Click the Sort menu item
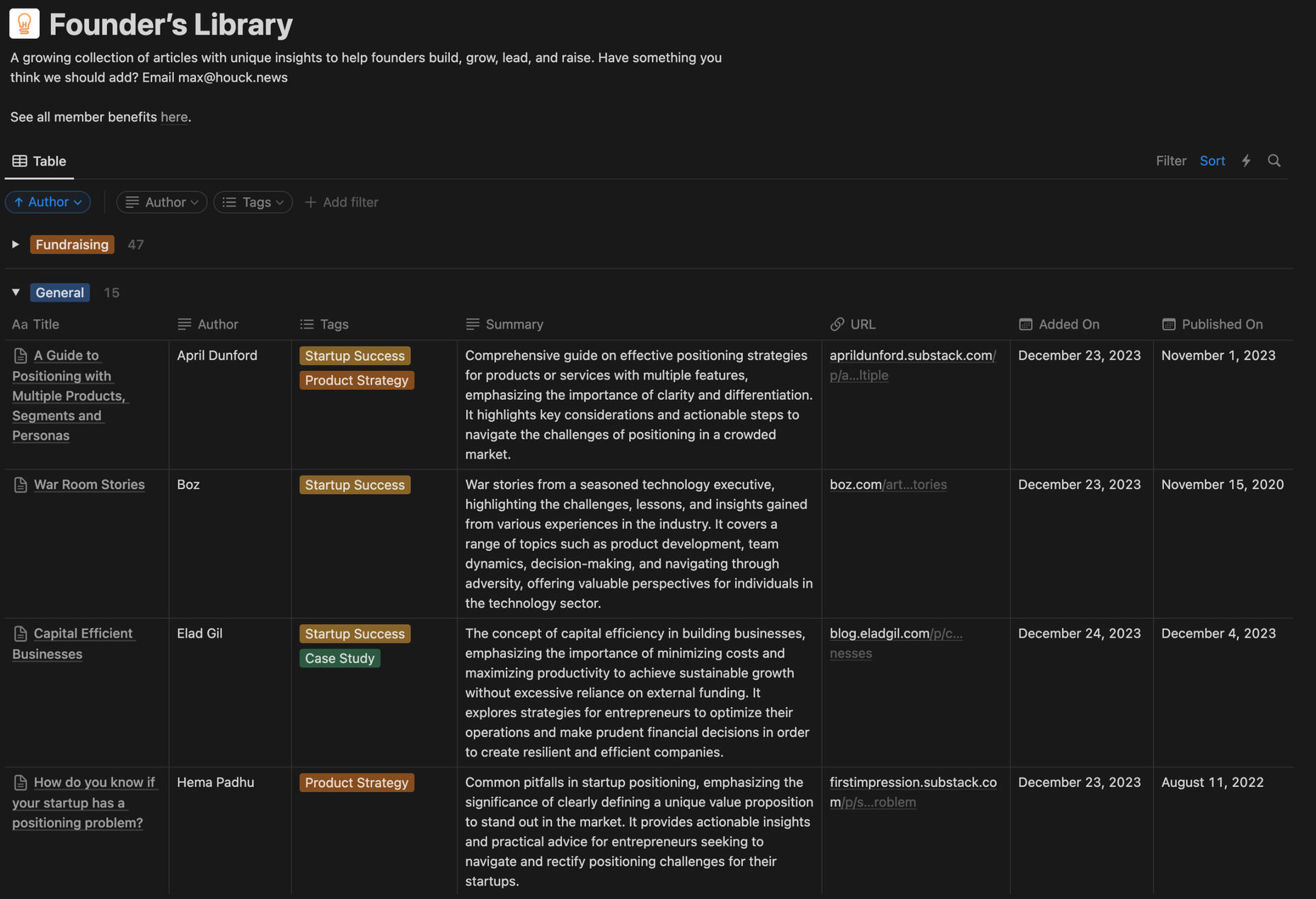Image resolution: width=1316 pixels, height=899 pixels. coord(1212,161)
